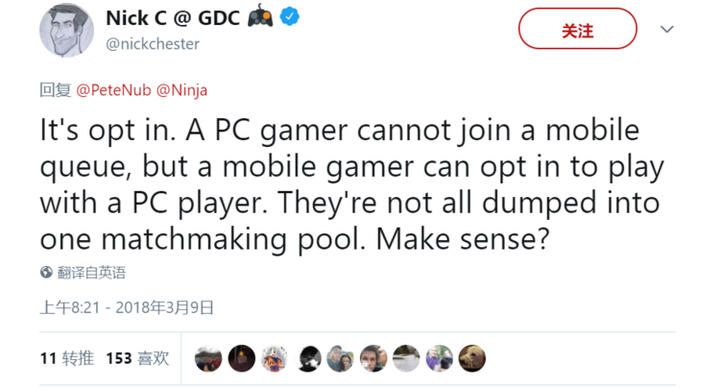The height and width of the screenshot is (388, 720).
Task: Open first liker's avatar
Action: [208, 358]
